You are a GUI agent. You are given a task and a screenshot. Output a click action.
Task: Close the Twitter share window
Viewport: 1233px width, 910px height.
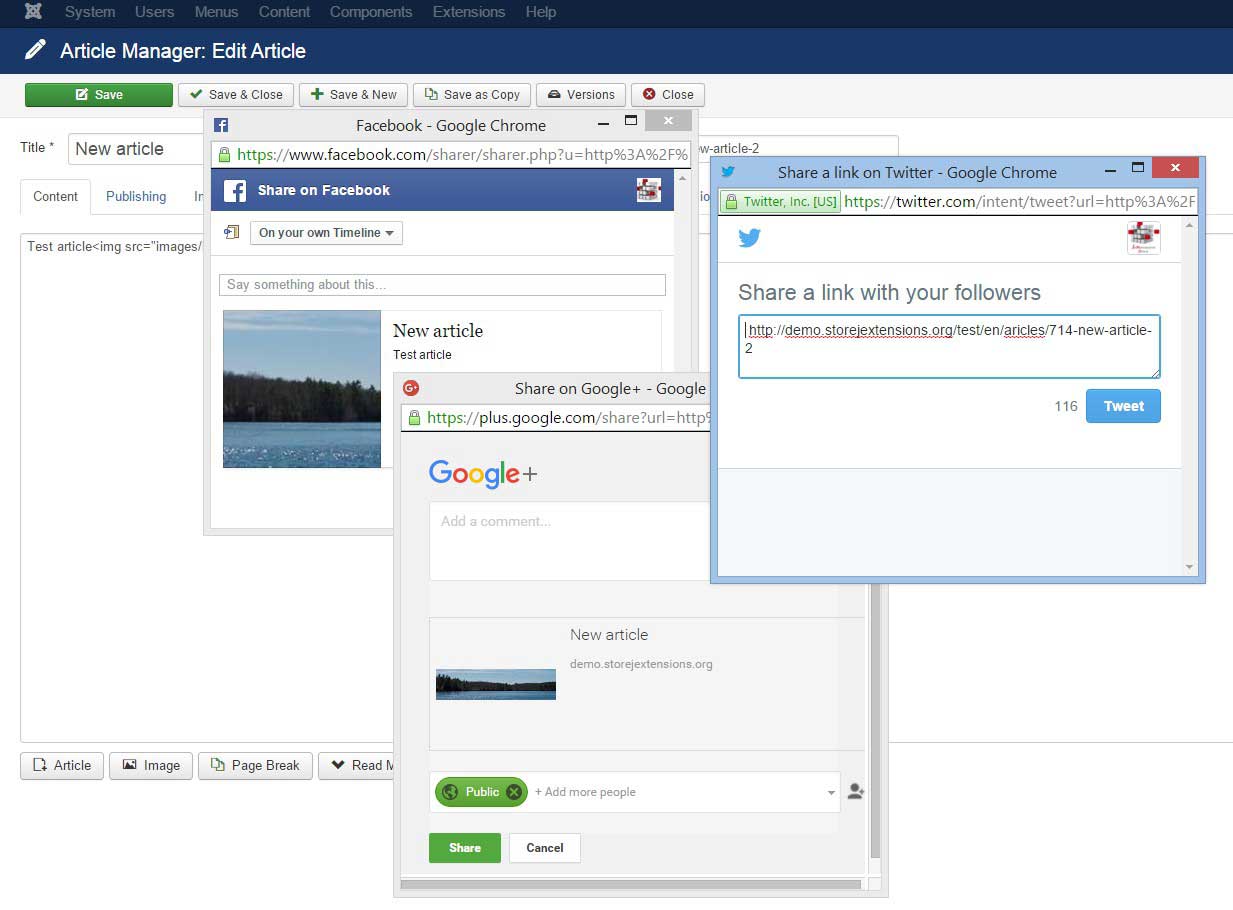[1176, 168]
